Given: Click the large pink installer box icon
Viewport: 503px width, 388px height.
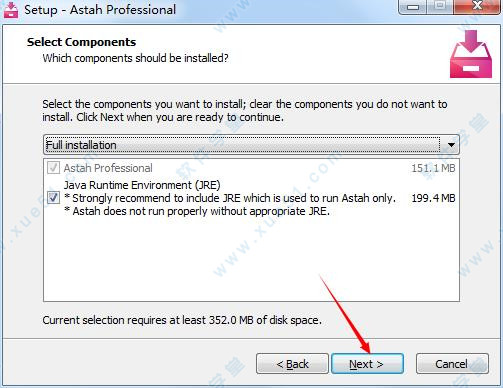Looking at the screenshot, I should pos(471,54).
